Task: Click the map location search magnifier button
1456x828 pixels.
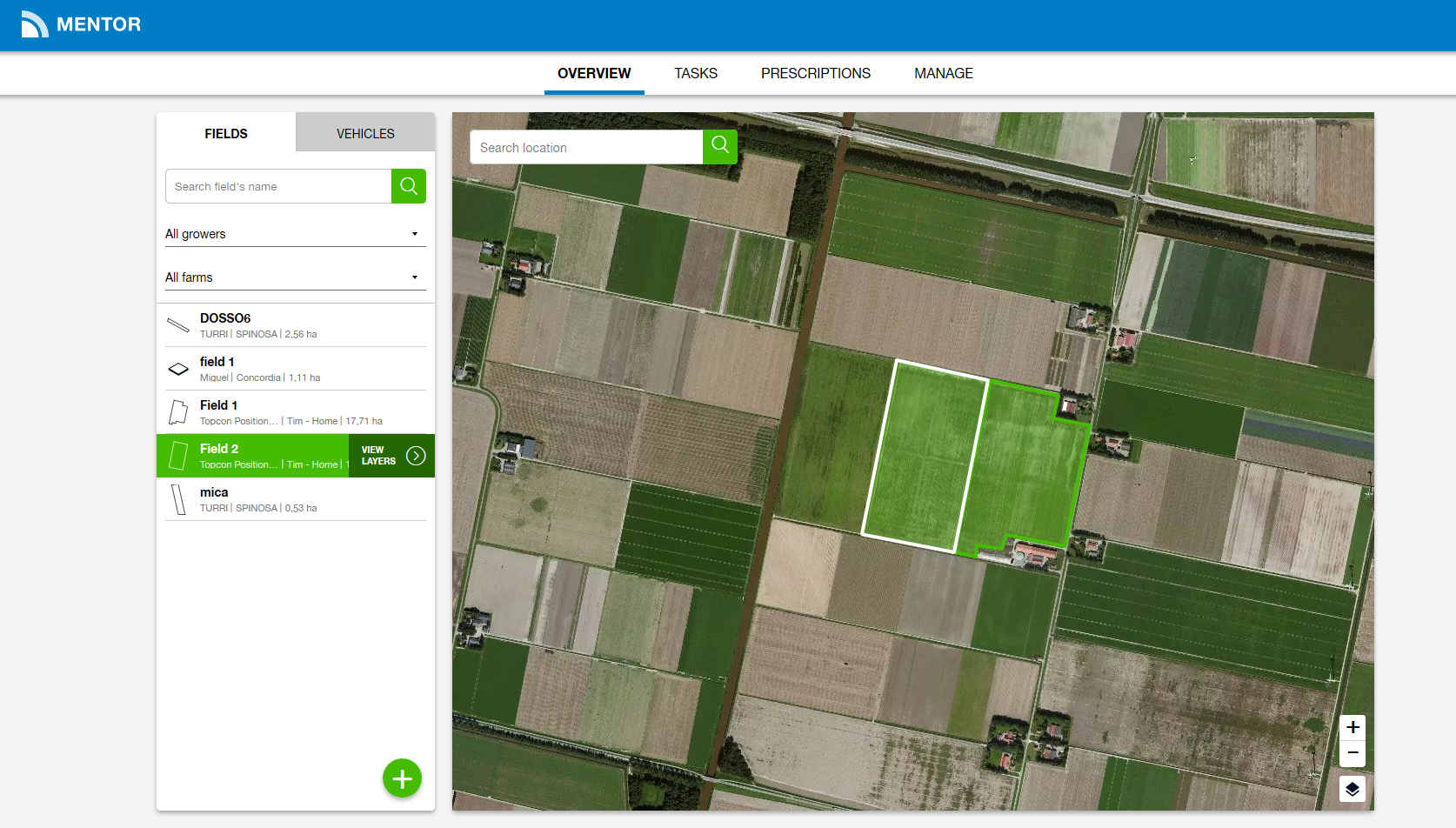Action: (x=720, y=146)
